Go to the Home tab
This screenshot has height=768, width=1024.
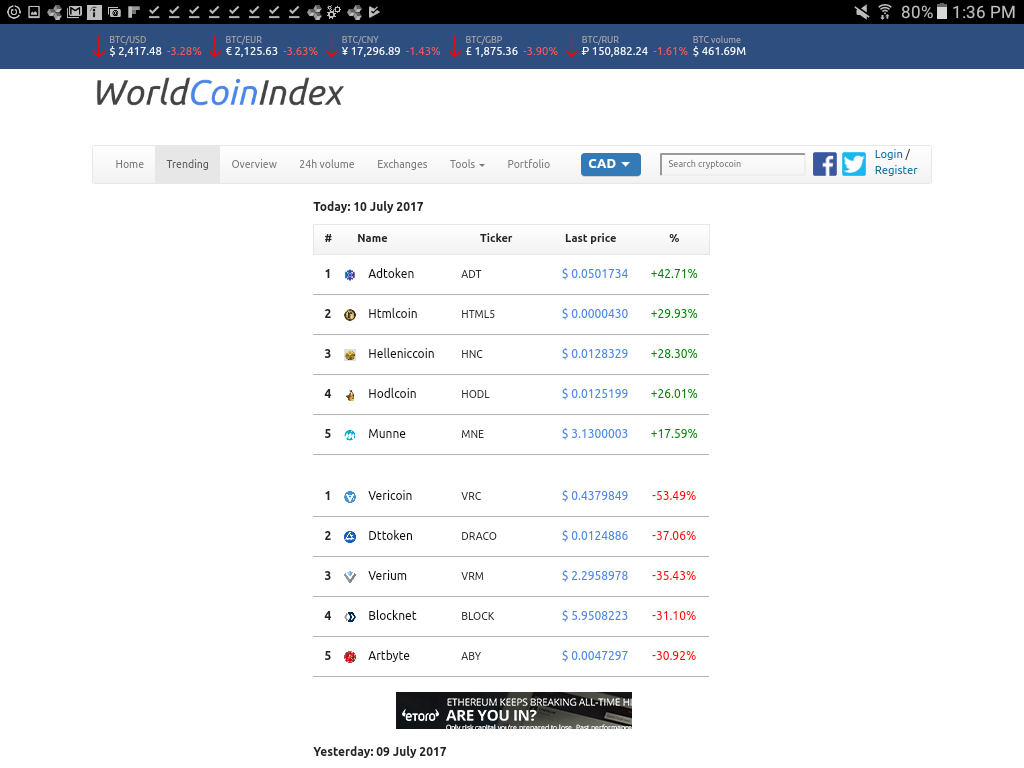point(129,165)
